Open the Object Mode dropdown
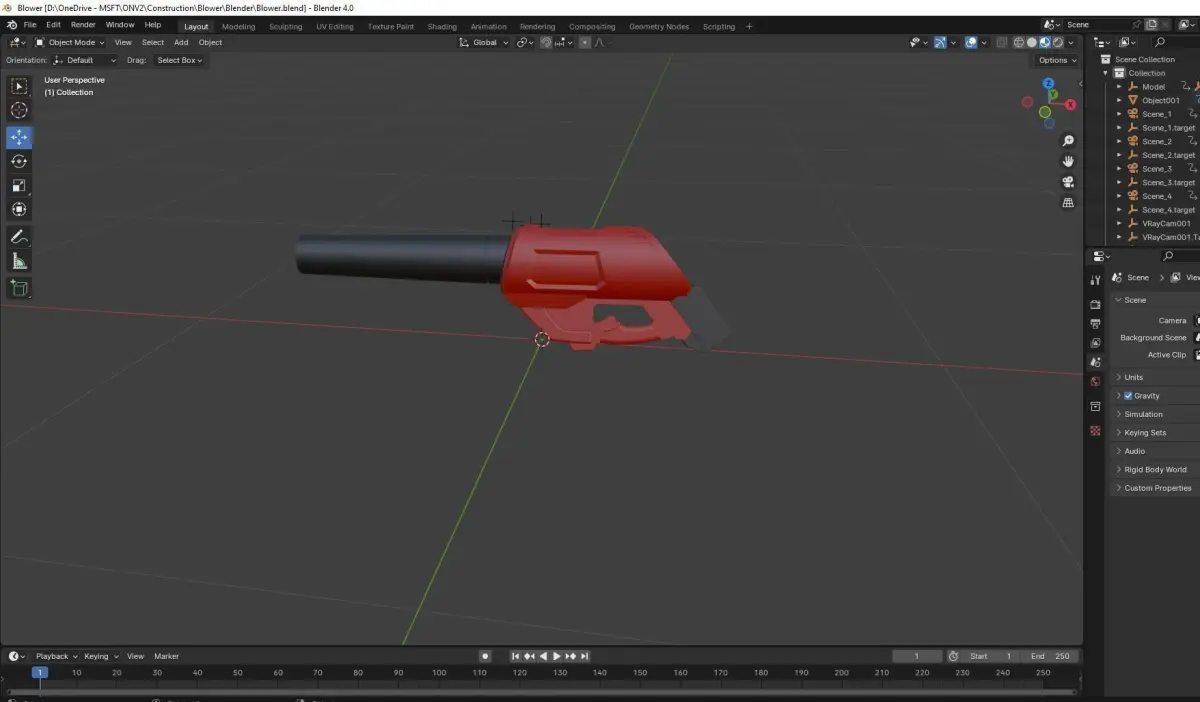Viewport: 1200px width, 702px height. click(70, 43)
